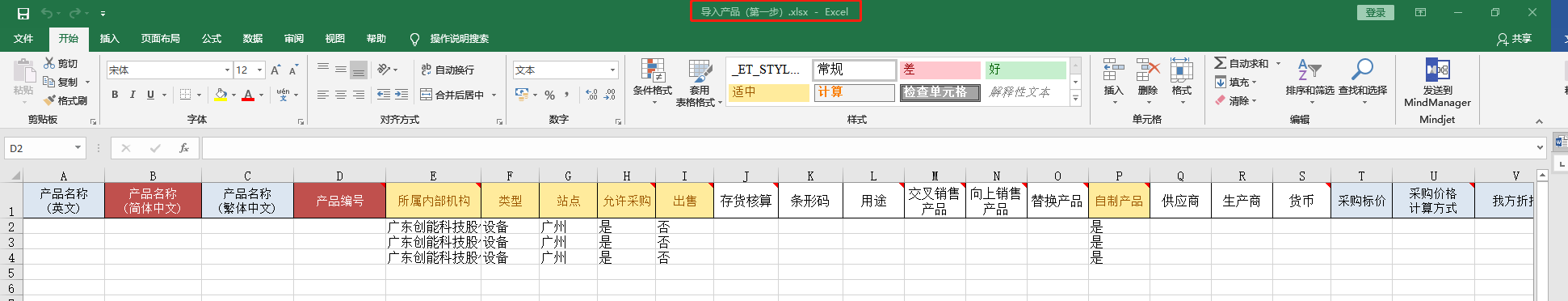Apply the 好 (Good) cell style
The width and height of the screenshot is (1568, 301).
(x=1026, y=70)
